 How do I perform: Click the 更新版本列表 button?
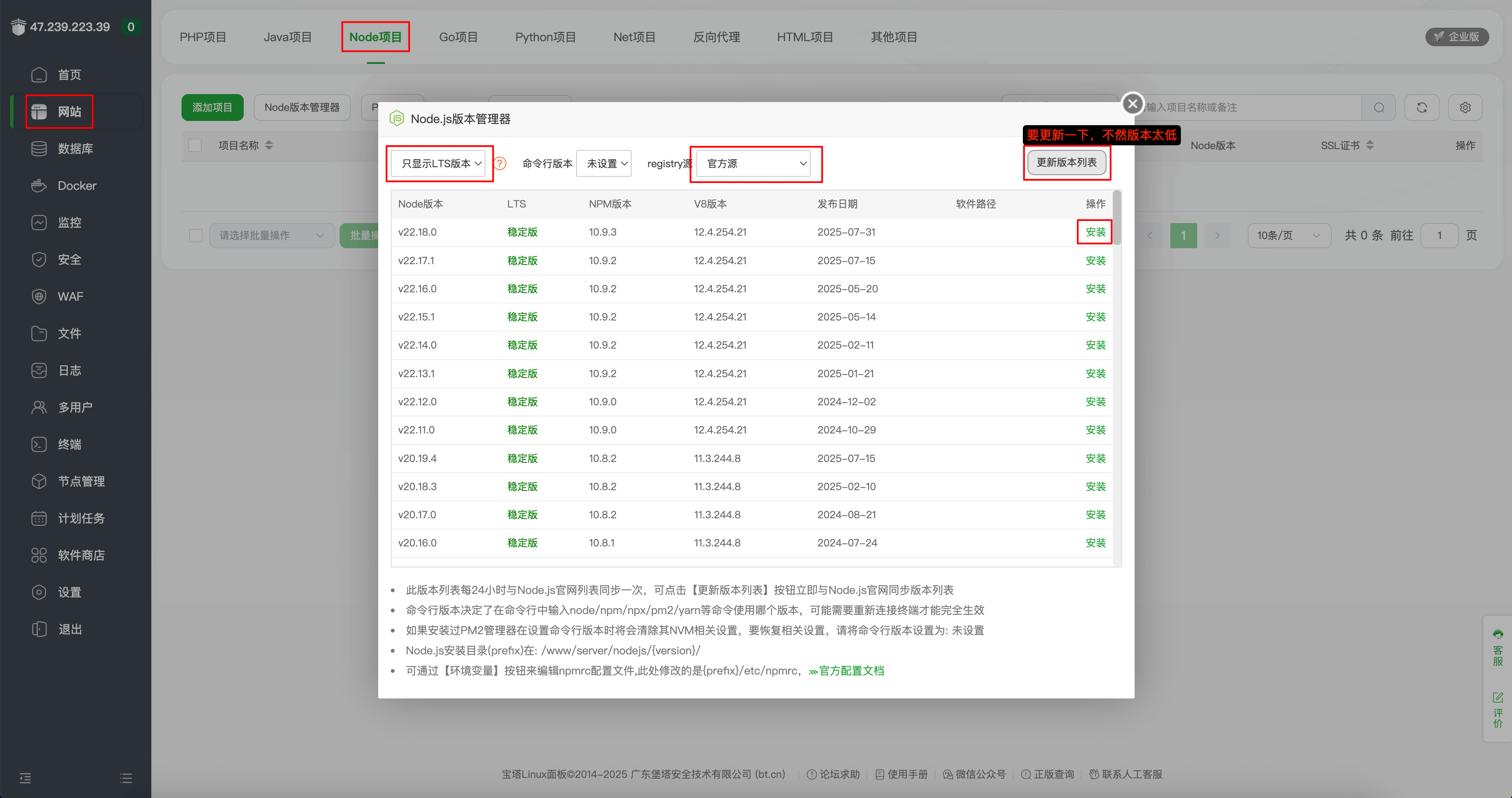point(1066,163)
